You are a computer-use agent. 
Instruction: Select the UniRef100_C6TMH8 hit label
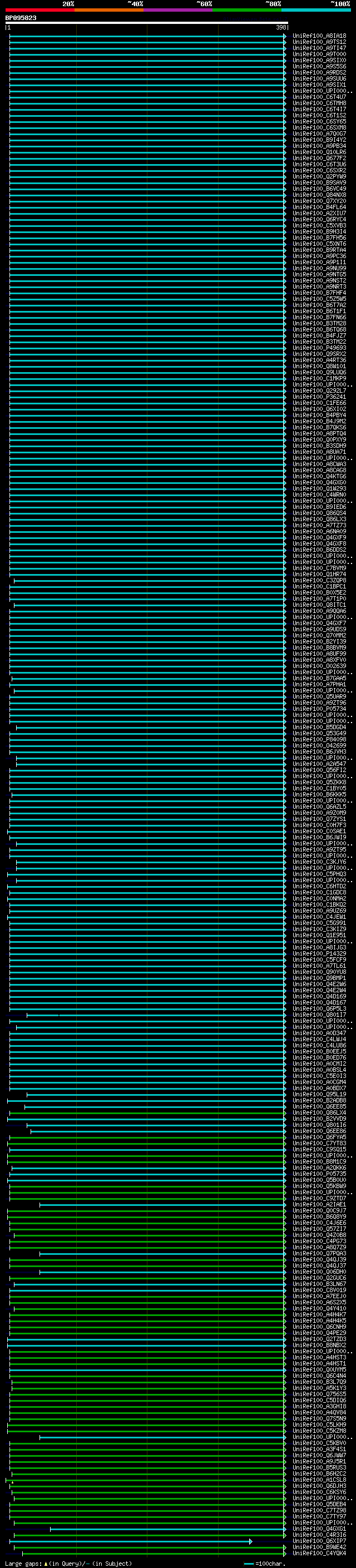[319, 103]
